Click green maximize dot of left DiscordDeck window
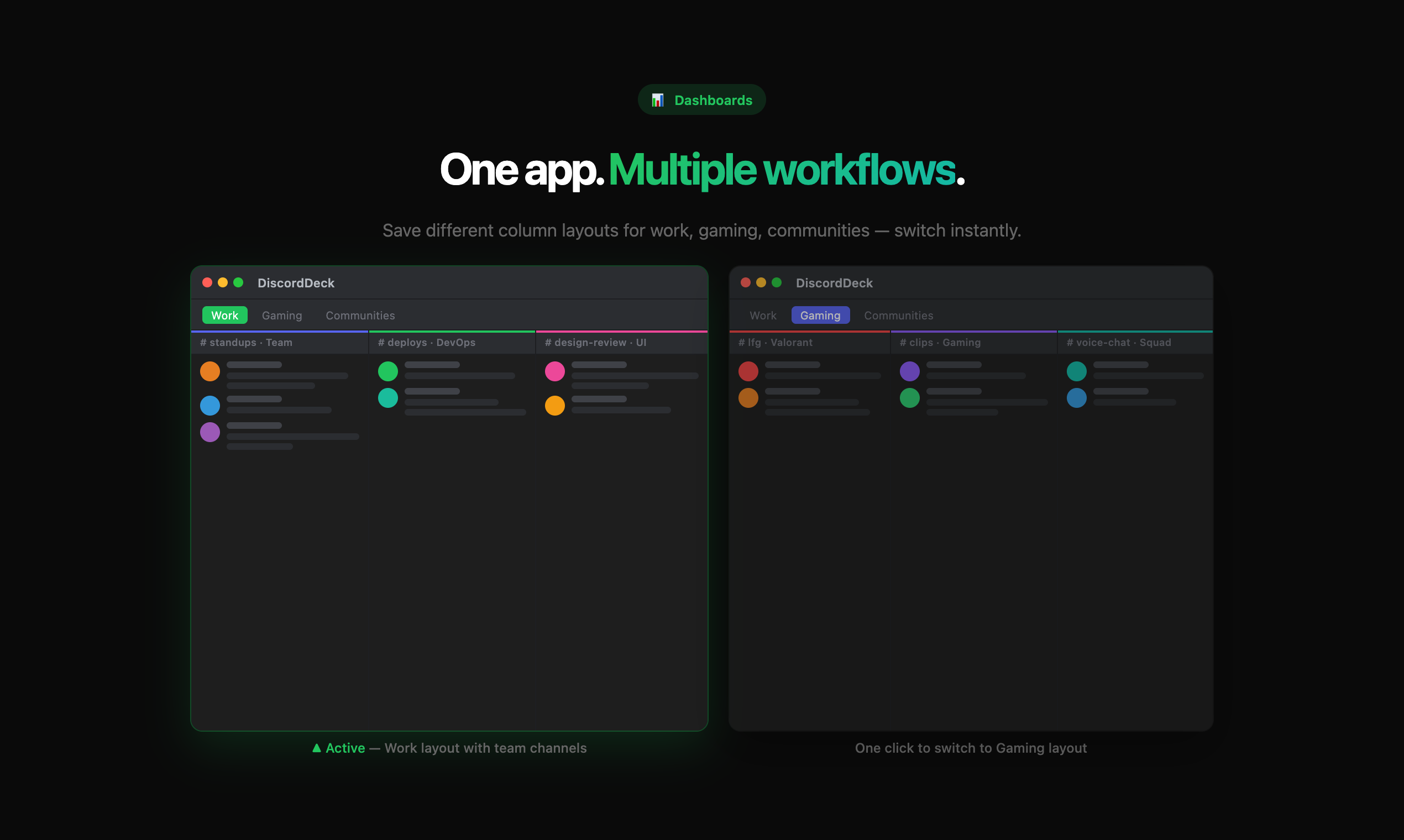 coord(238,282)
